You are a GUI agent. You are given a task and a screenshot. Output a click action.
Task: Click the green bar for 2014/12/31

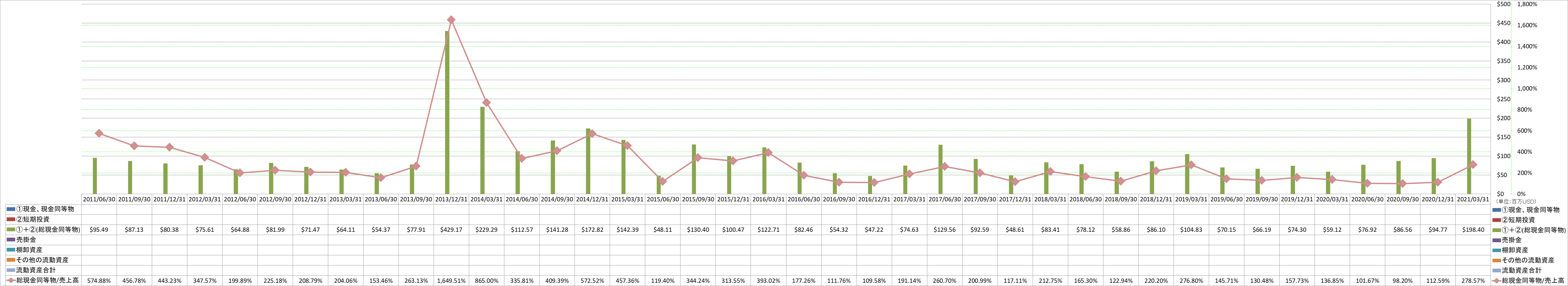(588, 161)
